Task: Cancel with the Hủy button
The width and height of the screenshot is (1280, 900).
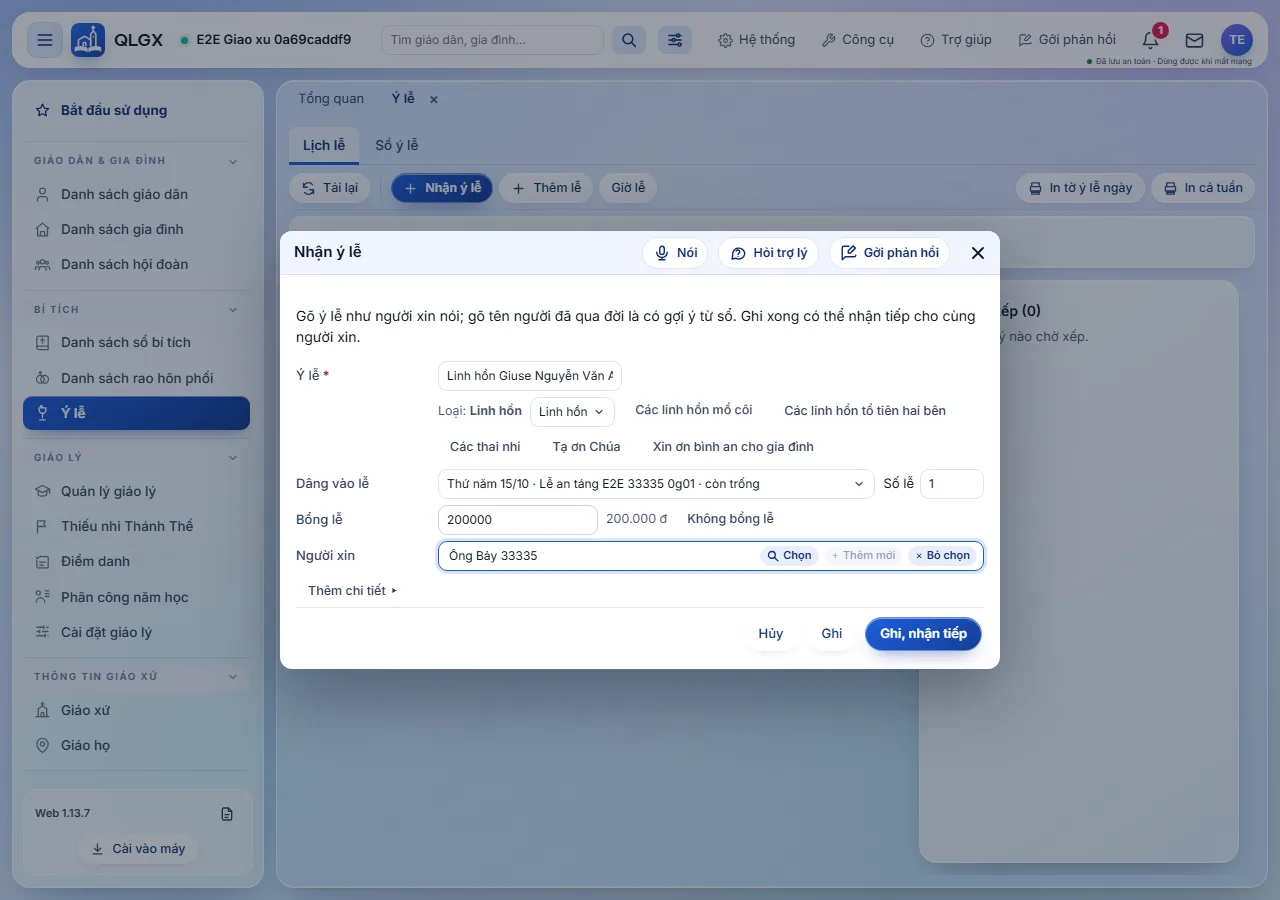Action: [x=771, y=634]
